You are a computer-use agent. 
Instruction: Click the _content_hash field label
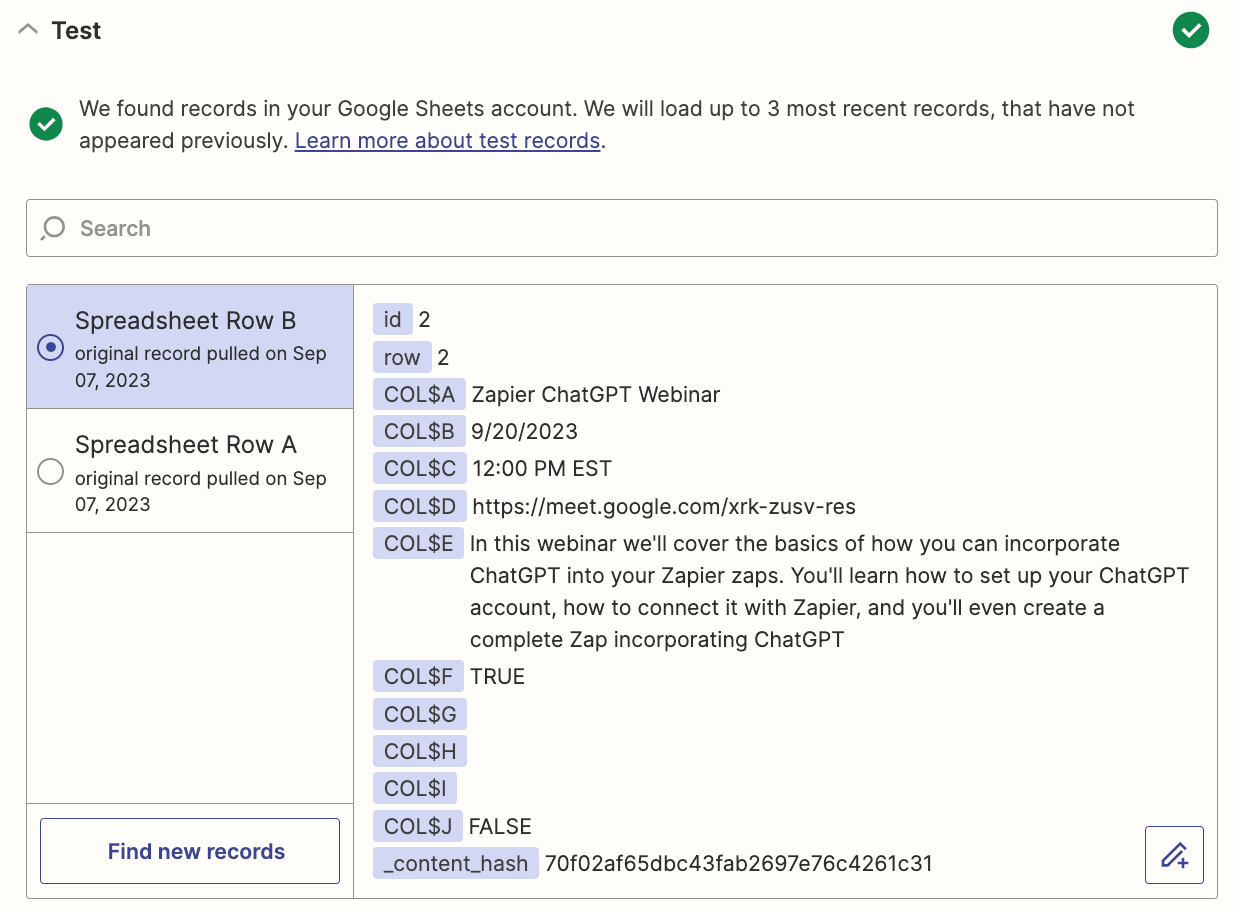(x=456, y=863)
